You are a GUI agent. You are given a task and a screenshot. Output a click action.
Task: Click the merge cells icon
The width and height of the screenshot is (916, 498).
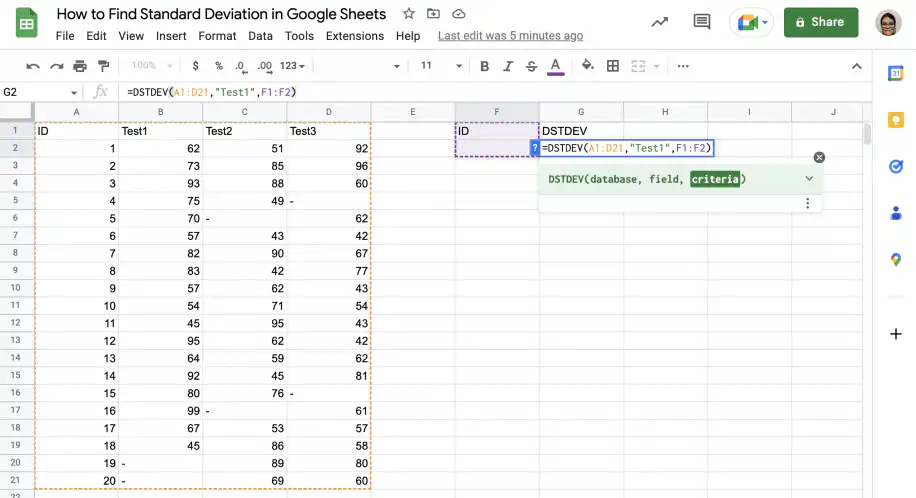point(638,66)
